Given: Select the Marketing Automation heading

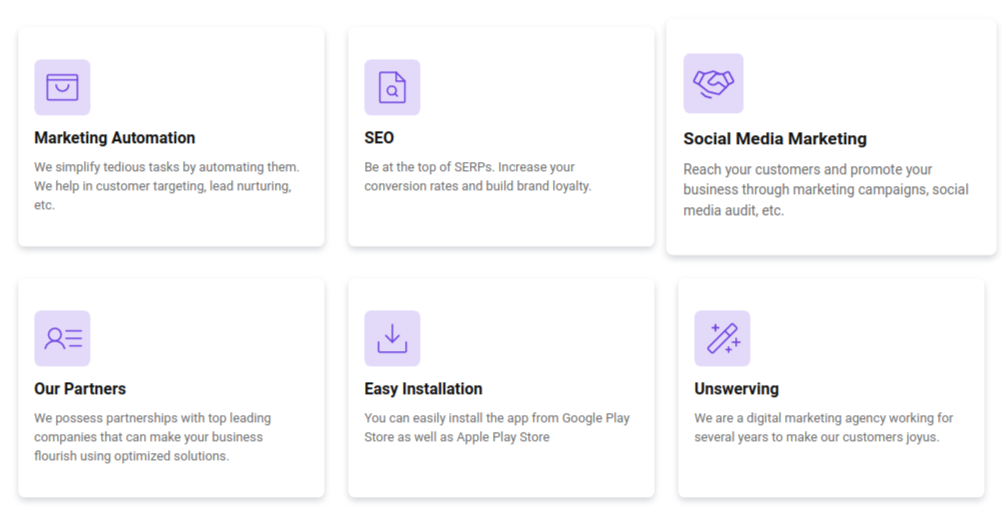Looking at the screenshot, I should click(114, 138).
